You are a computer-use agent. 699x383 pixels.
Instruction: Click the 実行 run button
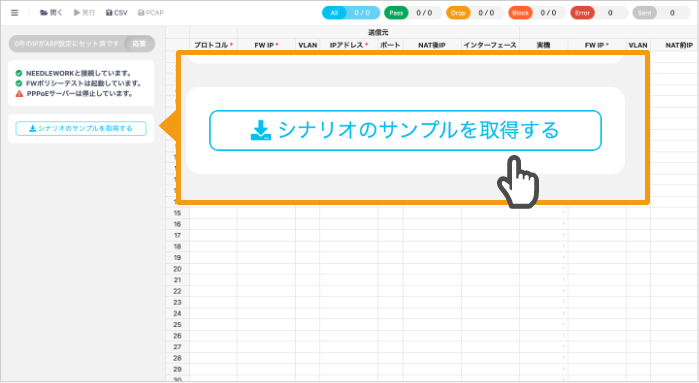click(84, 13)
